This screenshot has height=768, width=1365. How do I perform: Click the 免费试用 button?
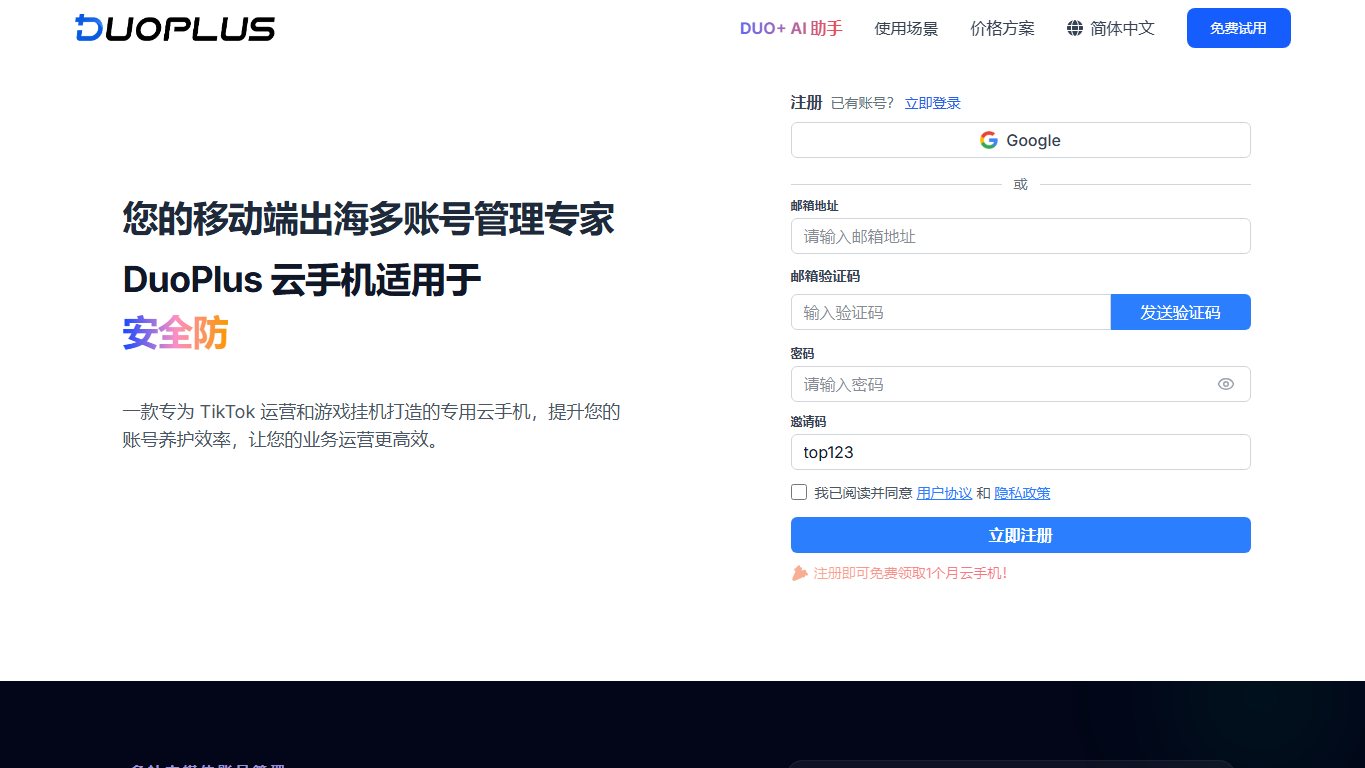point(1238,28)
